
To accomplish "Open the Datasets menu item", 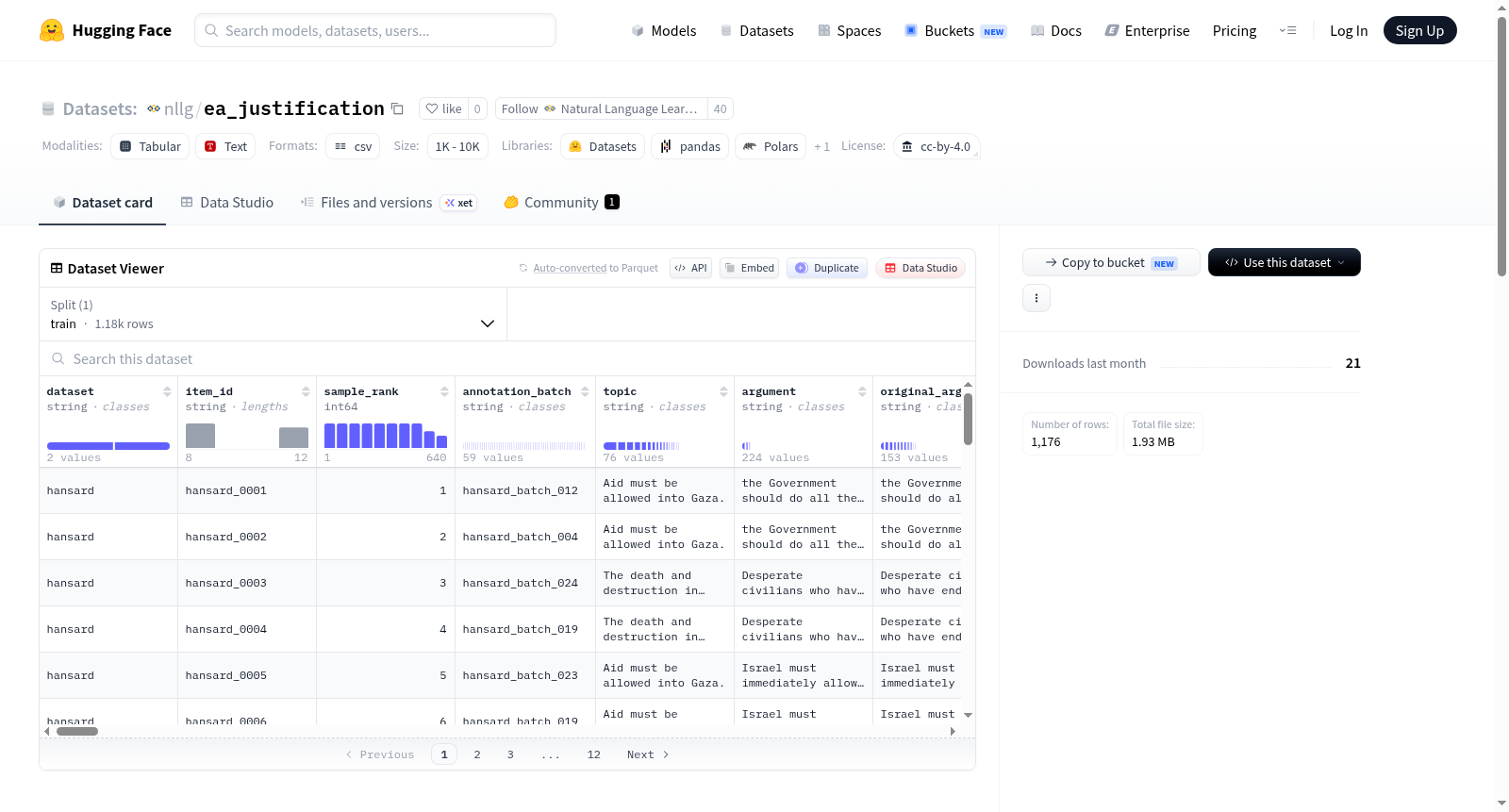I will click(x=756, y=30).
